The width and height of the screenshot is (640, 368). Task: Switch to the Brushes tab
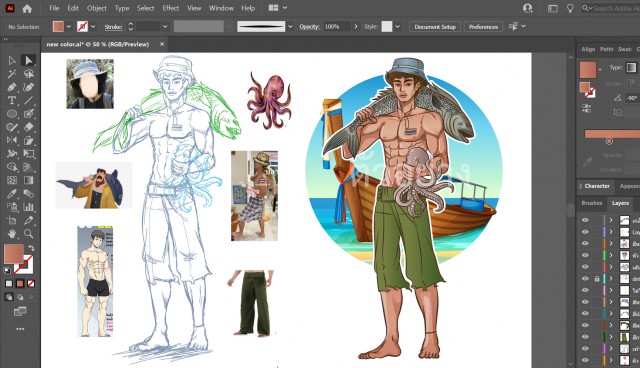pos(592,203)
